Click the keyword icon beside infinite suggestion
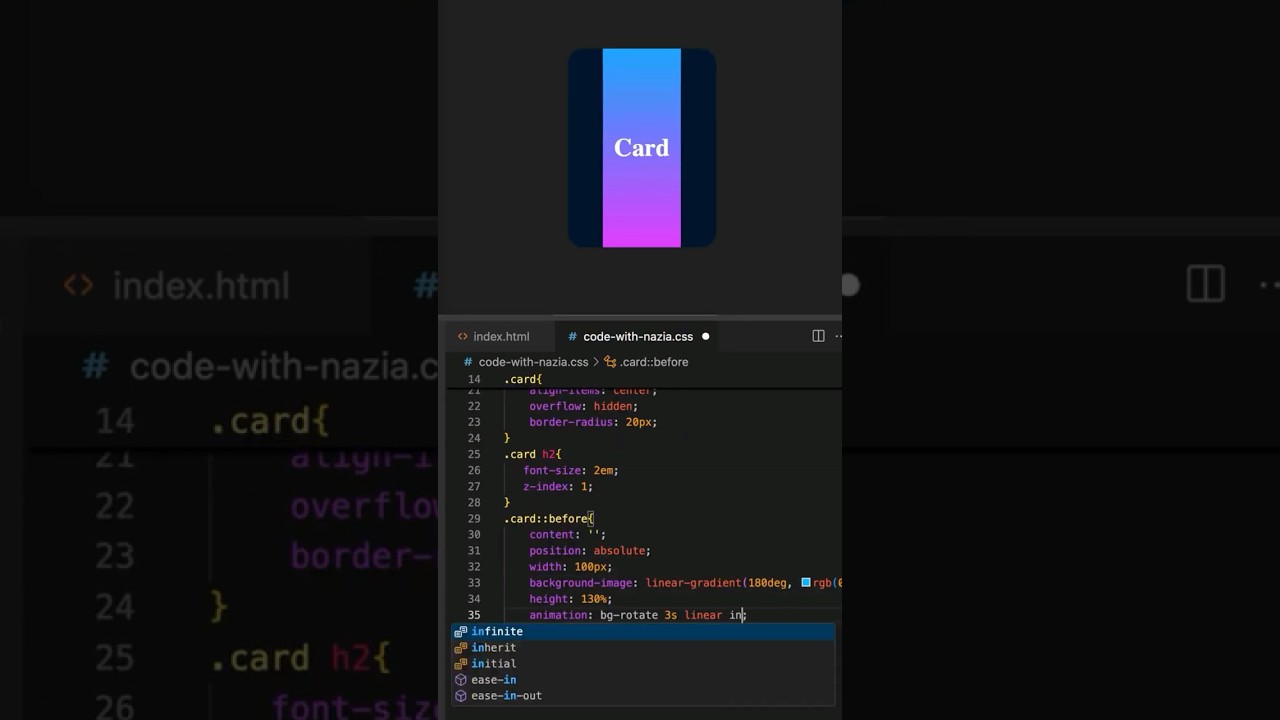Screen dimensions: 1280x720 pyautogui.click(x=461, y=632)
